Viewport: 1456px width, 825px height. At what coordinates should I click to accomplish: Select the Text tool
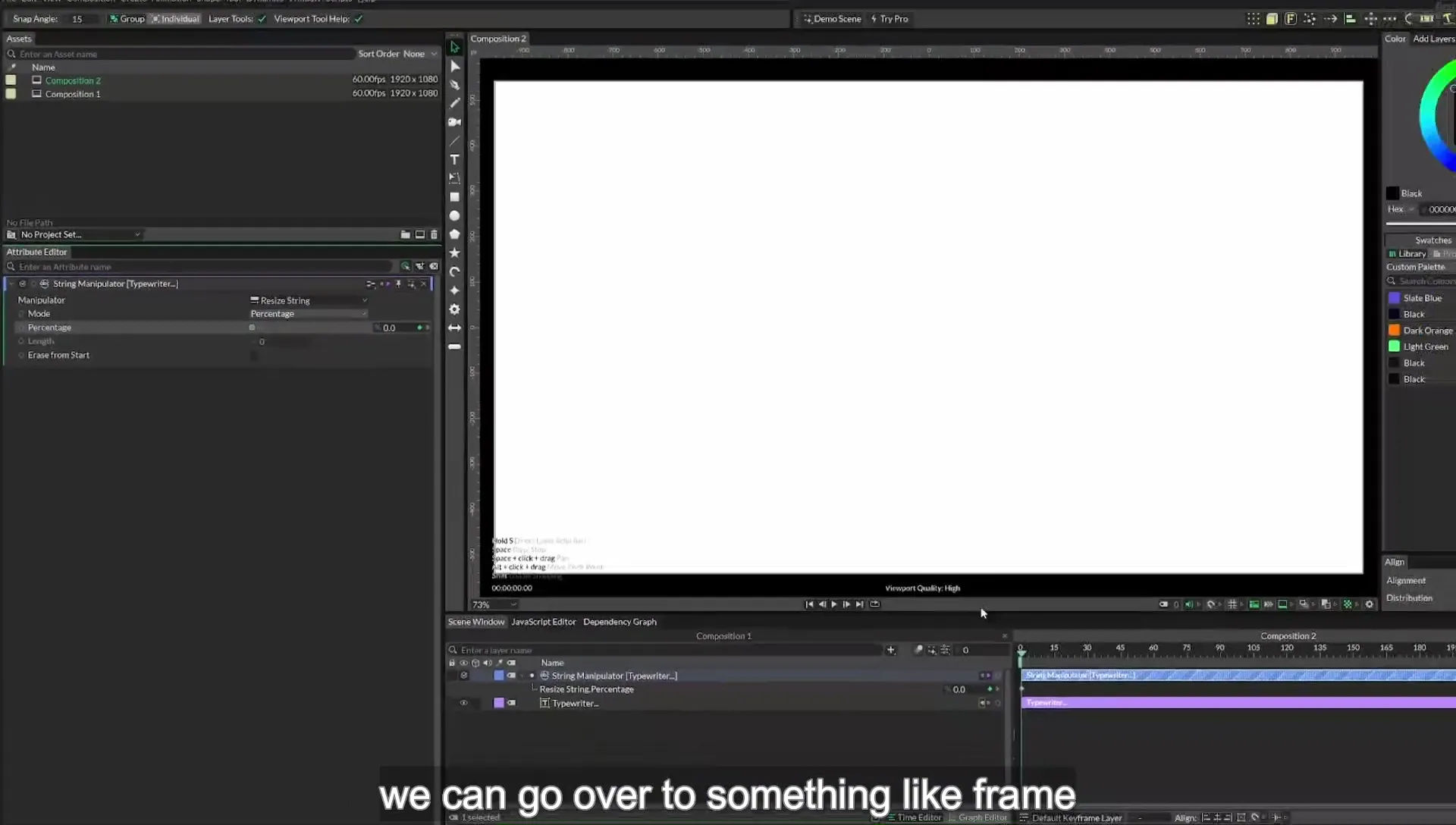tap(455, 159)
